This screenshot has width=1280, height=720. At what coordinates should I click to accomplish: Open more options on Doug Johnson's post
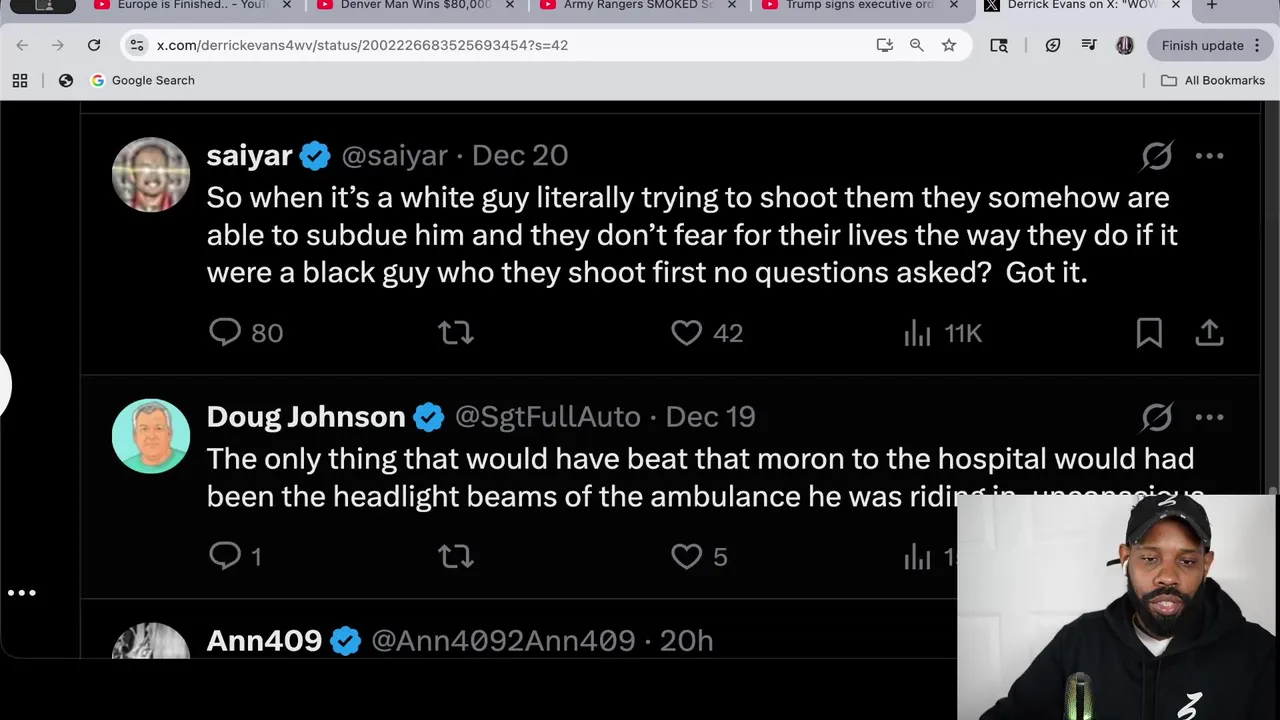1209,417
